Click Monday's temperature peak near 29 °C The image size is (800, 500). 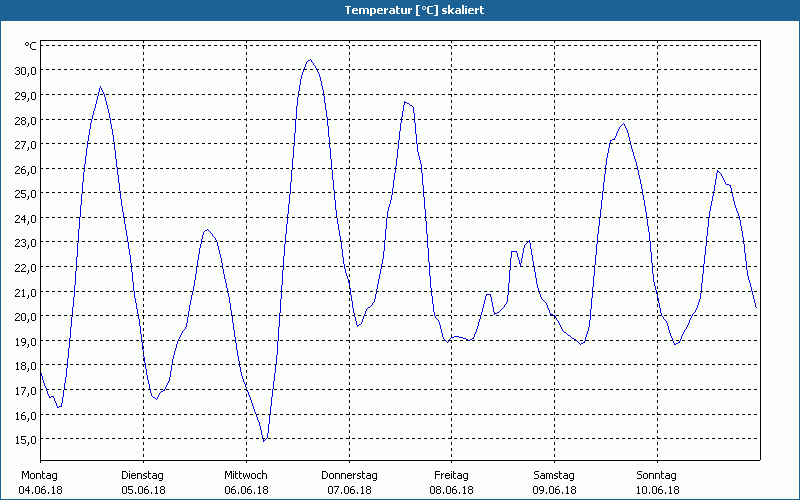click(100, 88)
